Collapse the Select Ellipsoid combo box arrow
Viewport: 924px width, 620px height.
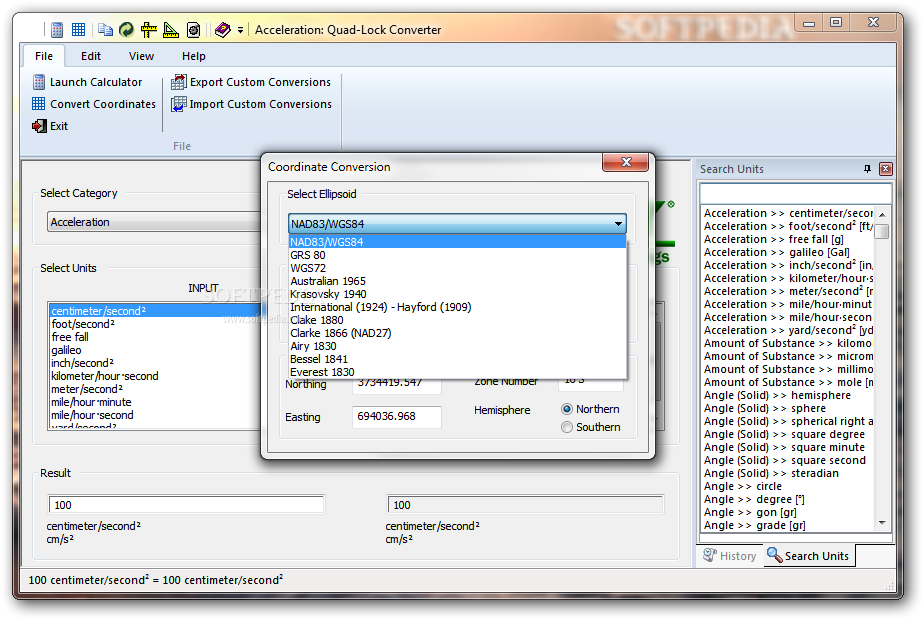coord(618,224)
